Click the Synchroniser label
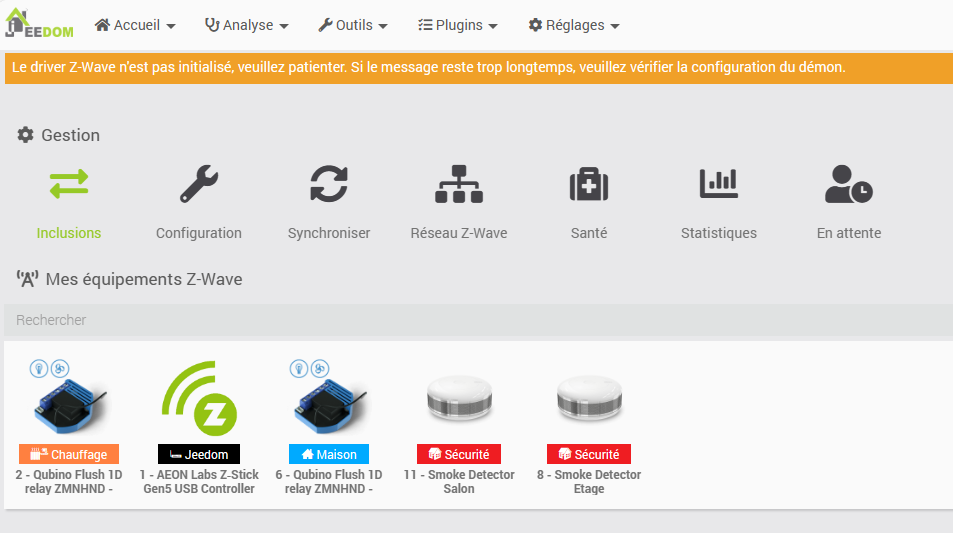 [x=329, y=233]
